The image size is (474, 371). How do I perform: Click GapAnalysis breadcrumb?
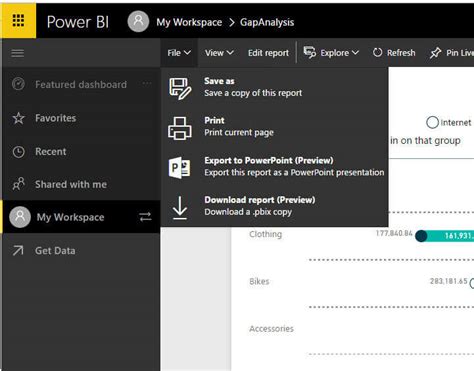click(x=267, y=22)
